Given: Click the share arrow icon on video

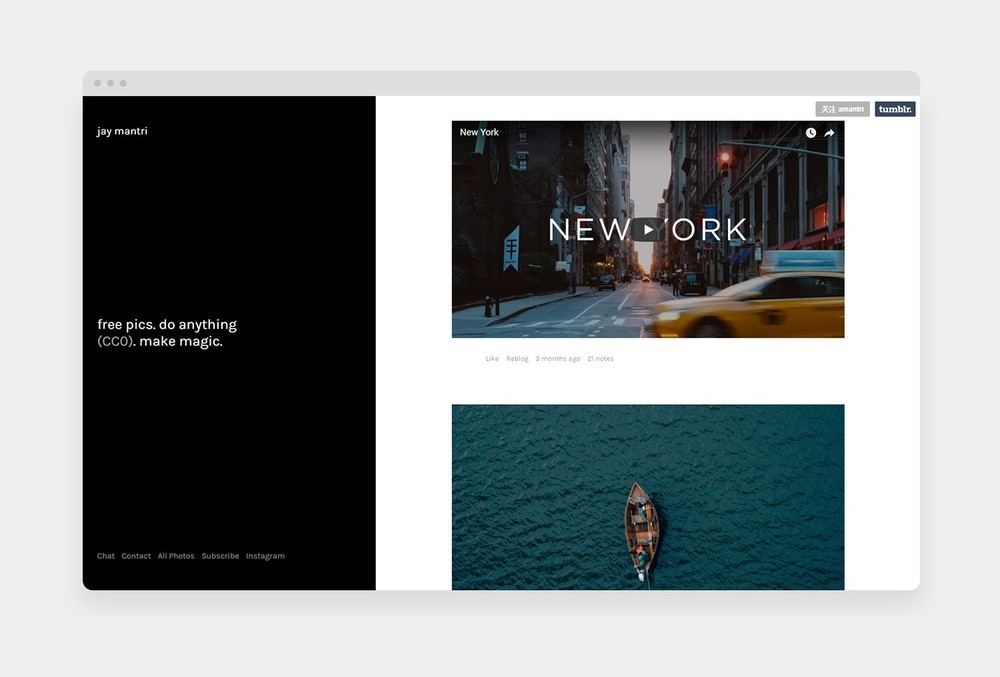Looking at the screenshot, I should pos(829,133).
